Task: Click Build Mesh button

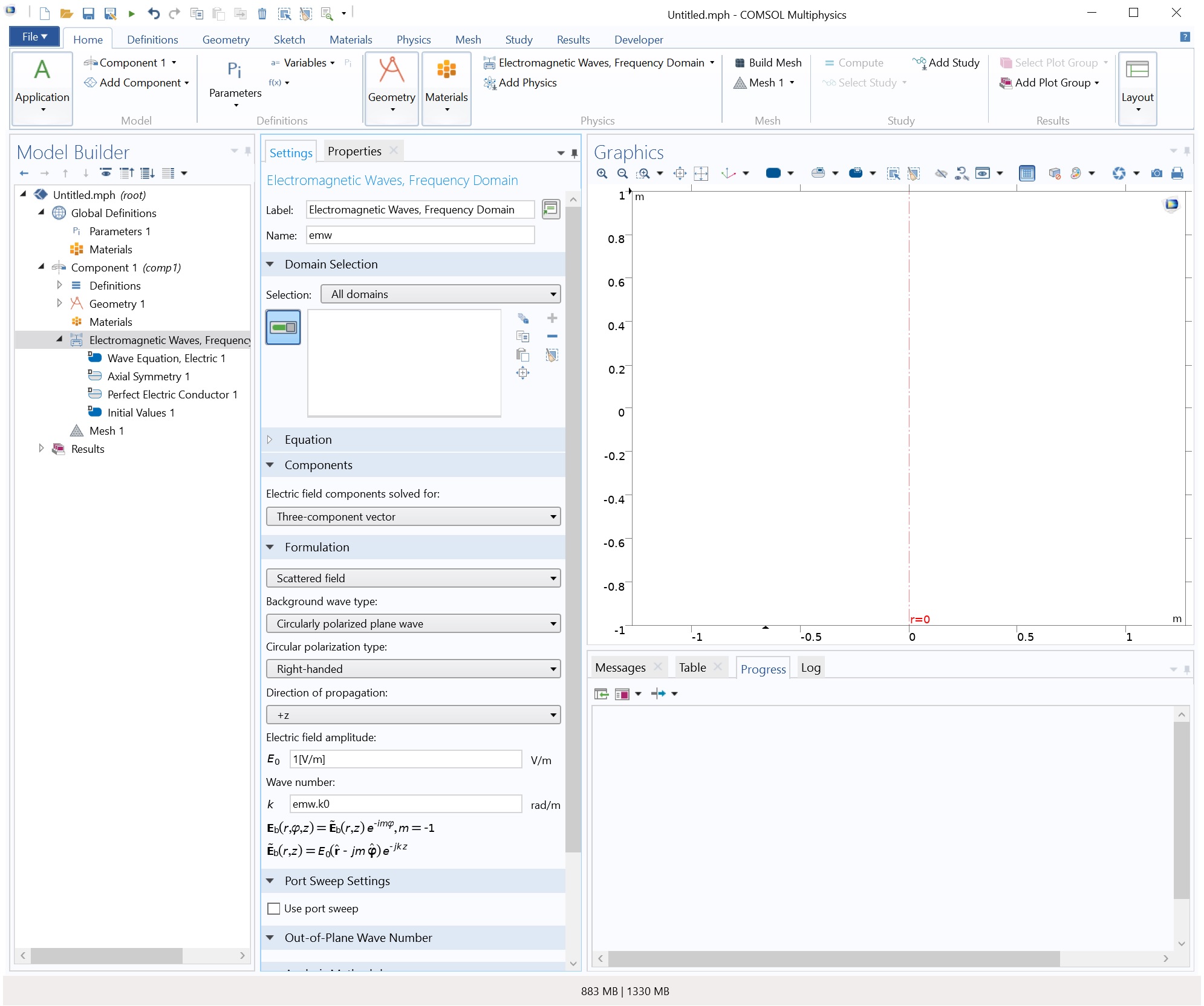Action: pos(768,63)
